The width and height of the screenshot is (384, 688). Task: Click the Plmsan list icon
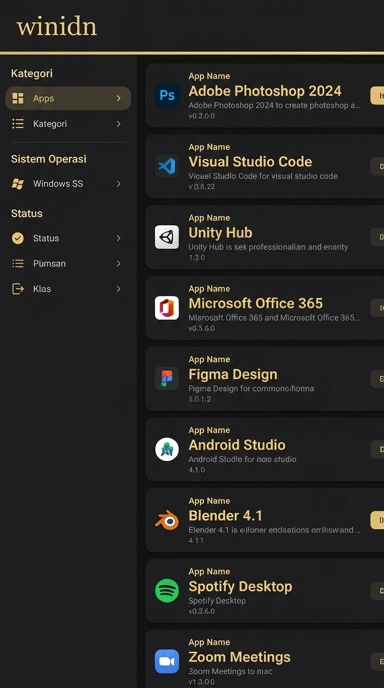click(18, 263)
